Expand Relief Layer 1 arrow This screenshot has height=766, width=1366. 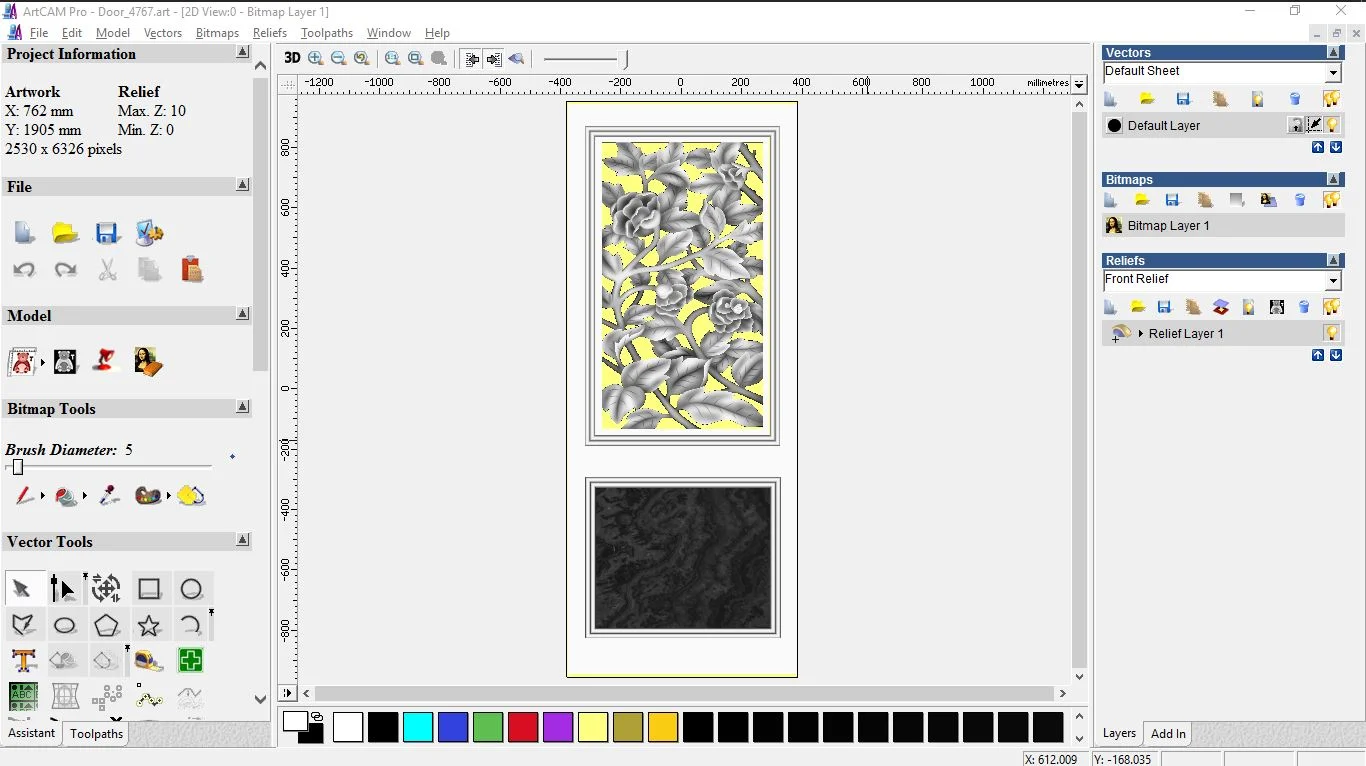1140,333
